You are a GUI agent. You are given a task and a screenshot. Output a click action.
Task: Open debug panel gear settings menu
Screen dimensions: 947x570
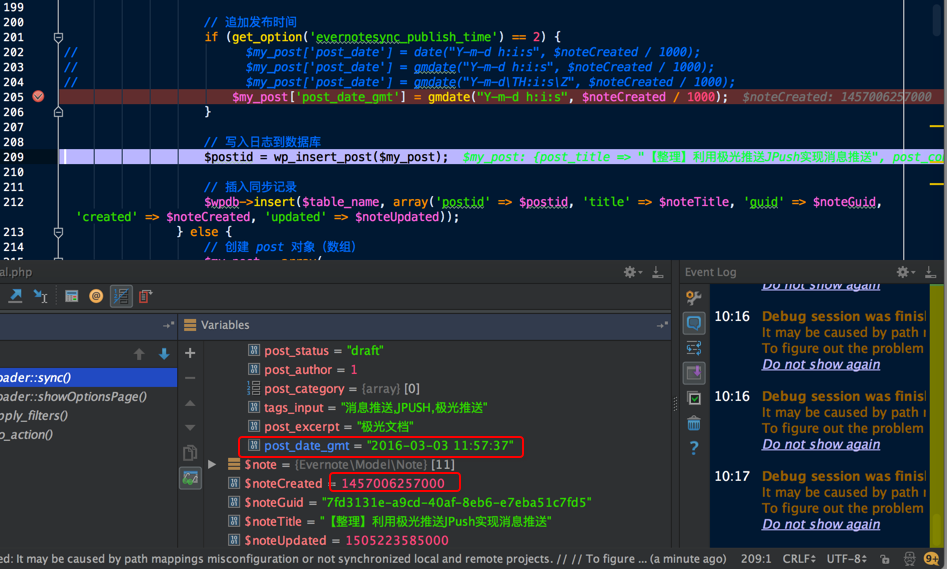click(632, 272)
